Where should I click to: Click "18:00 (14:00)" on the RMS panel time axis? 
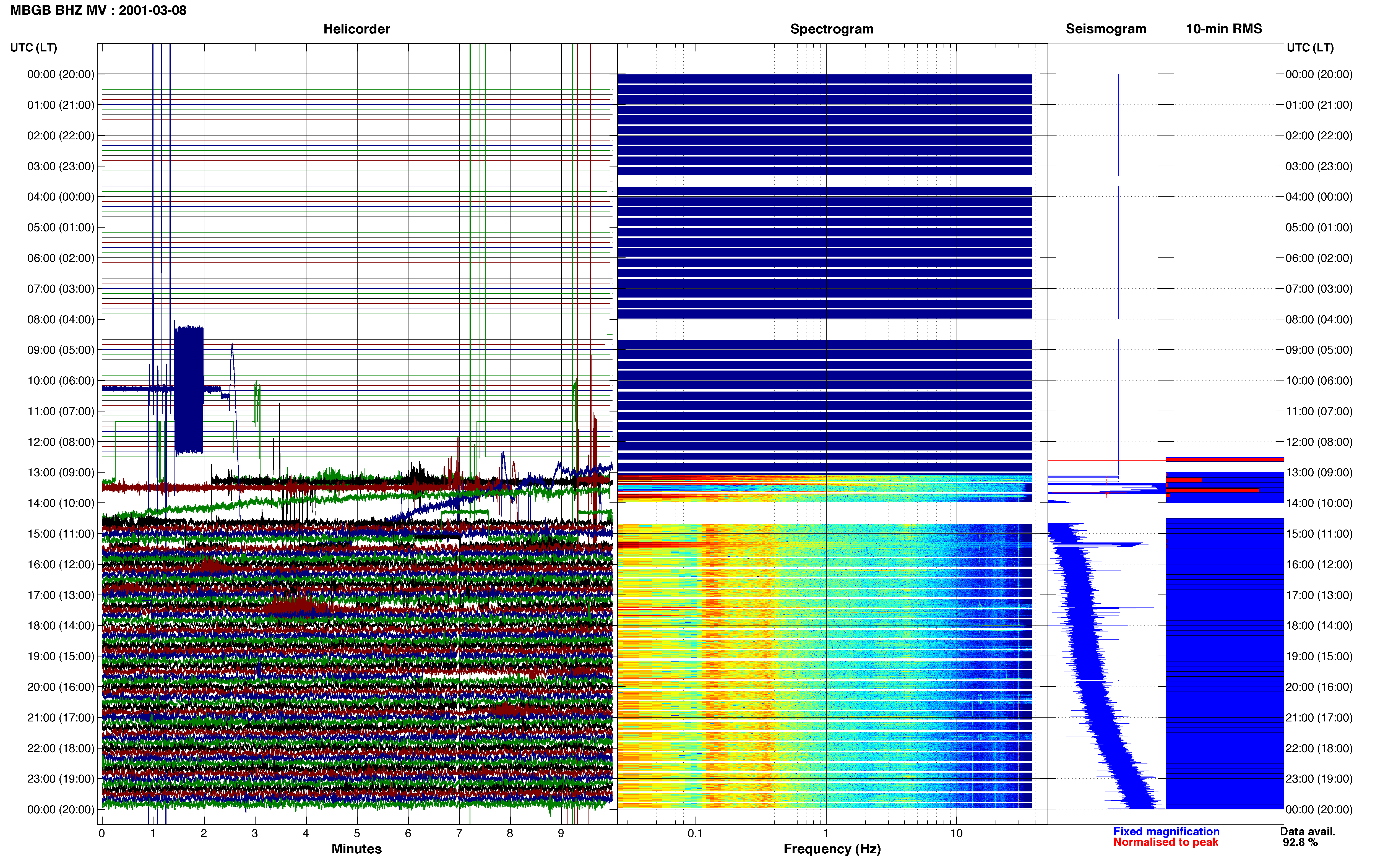tap(1319, 625)
